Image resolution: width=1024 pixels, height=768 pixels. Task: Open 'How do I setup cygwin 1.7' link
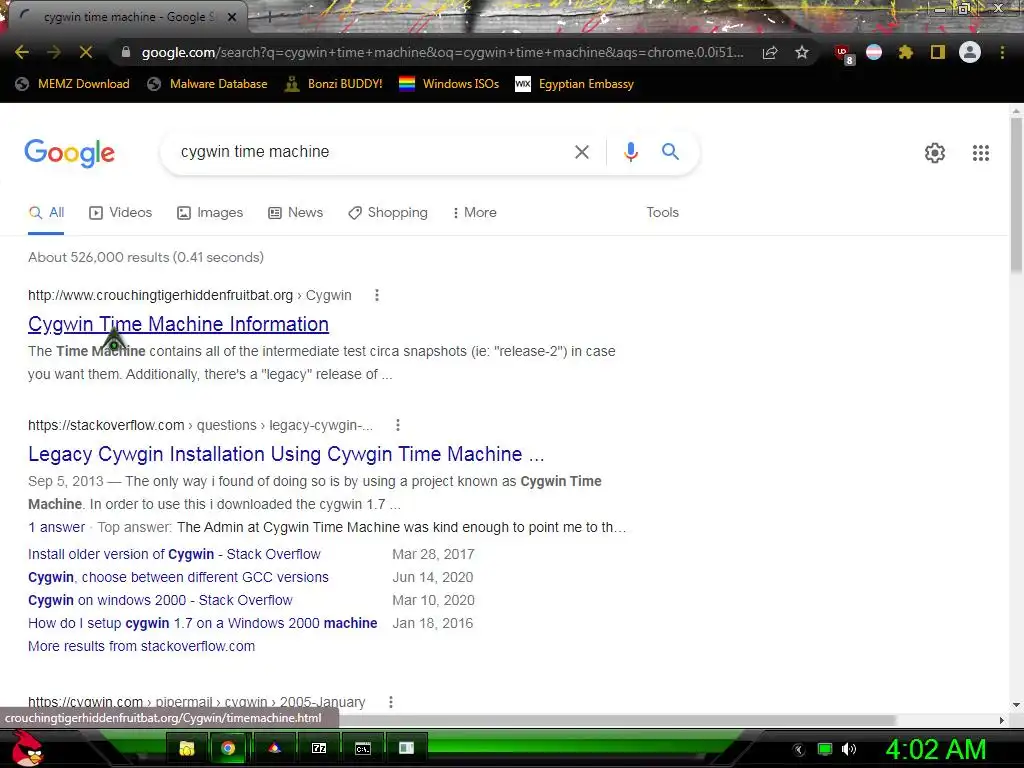point(202,623)
